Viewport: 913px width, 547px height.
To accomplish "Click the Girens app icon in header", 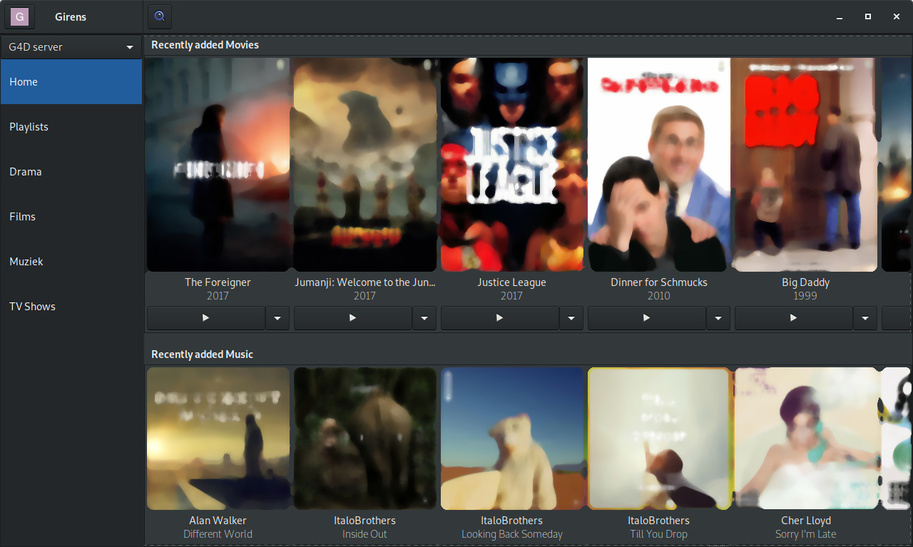I will pyautogui.click(x=19, y=17).
